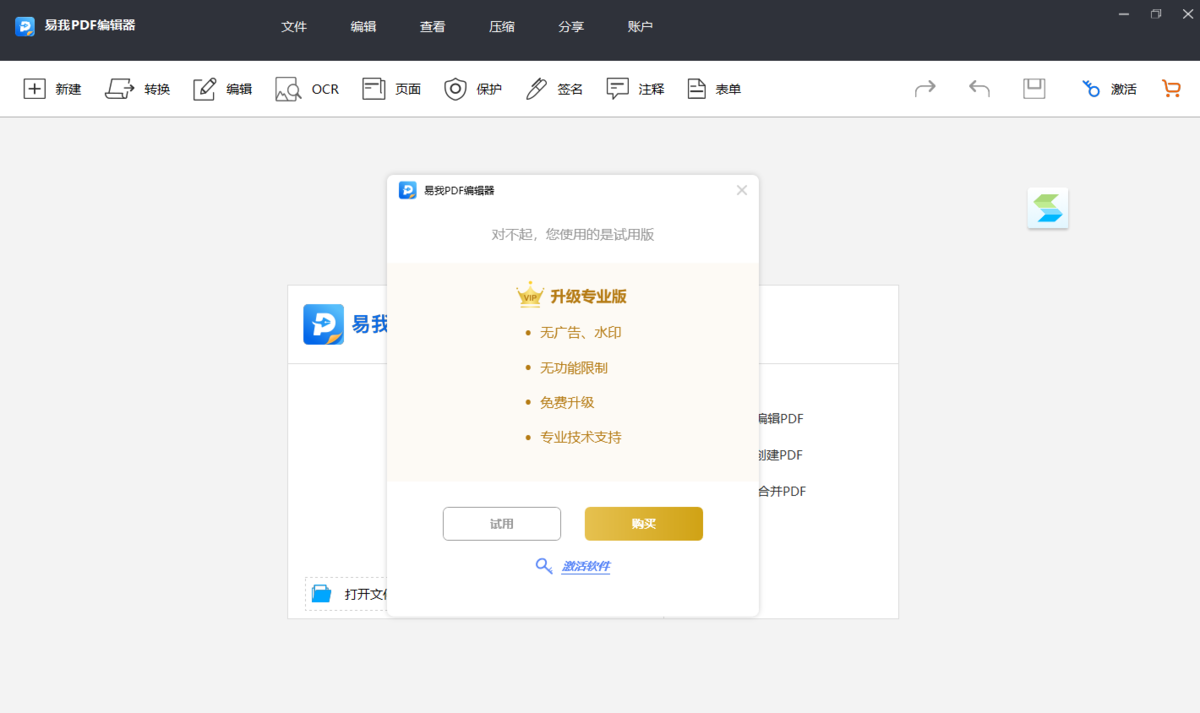Open the 编辑 edit tool in the toolbar

(222, 88)
